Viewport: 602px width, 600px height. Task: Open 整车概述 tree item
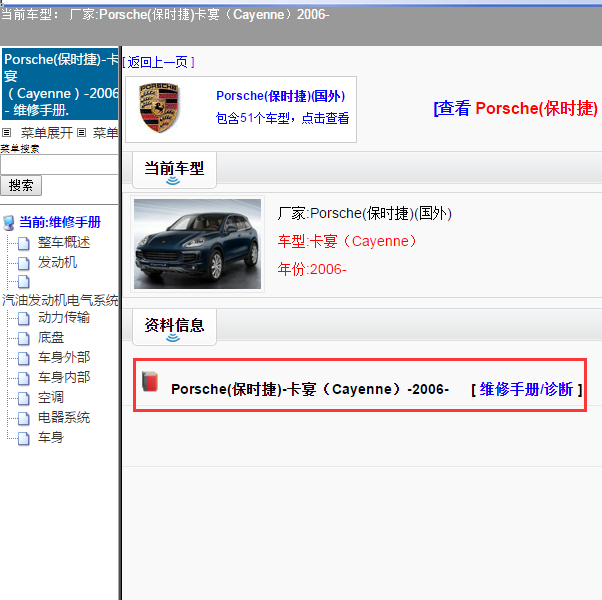point(64,243)
